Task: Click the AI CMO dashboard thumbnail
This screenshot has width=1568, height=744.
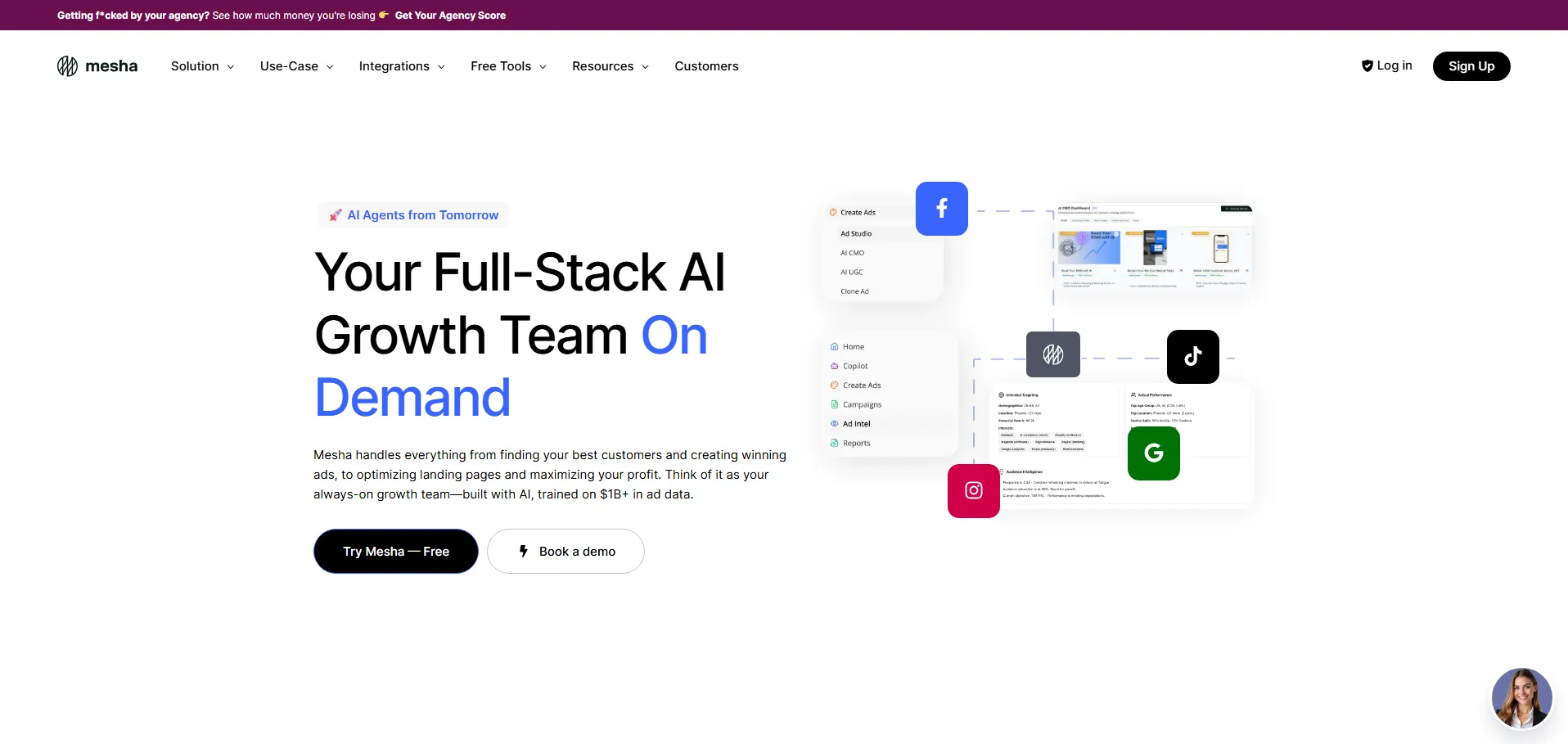Action: click(x=1154, y=246)
